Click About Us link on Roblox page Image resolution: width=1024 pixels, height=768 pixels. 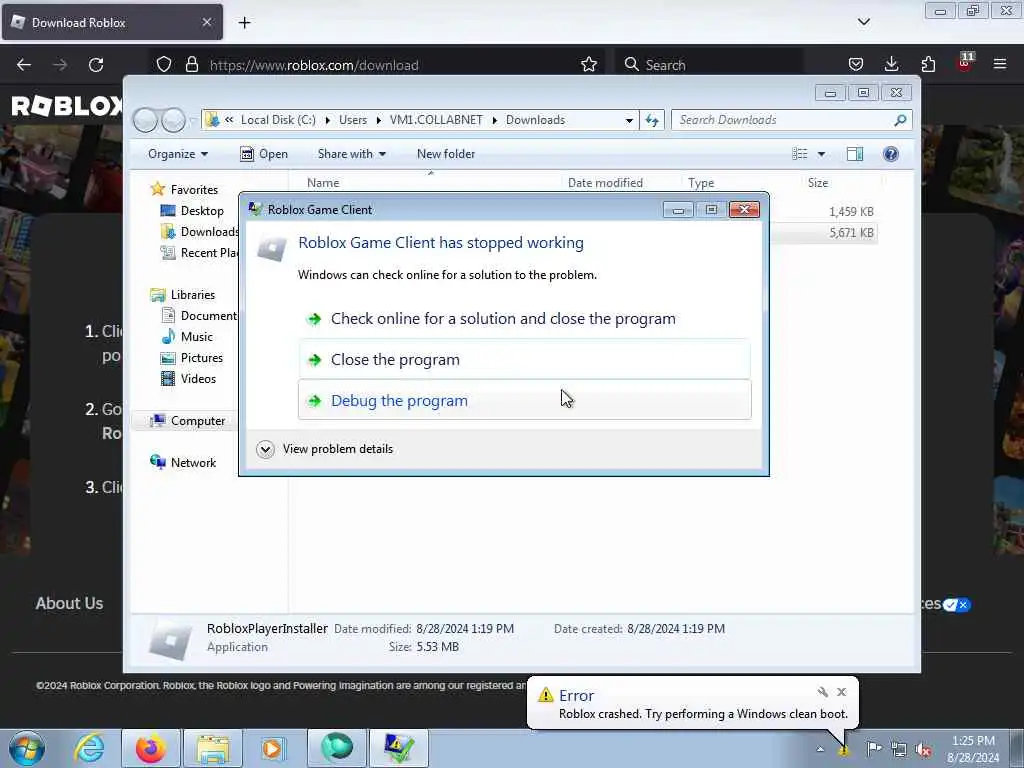[69, 603]
